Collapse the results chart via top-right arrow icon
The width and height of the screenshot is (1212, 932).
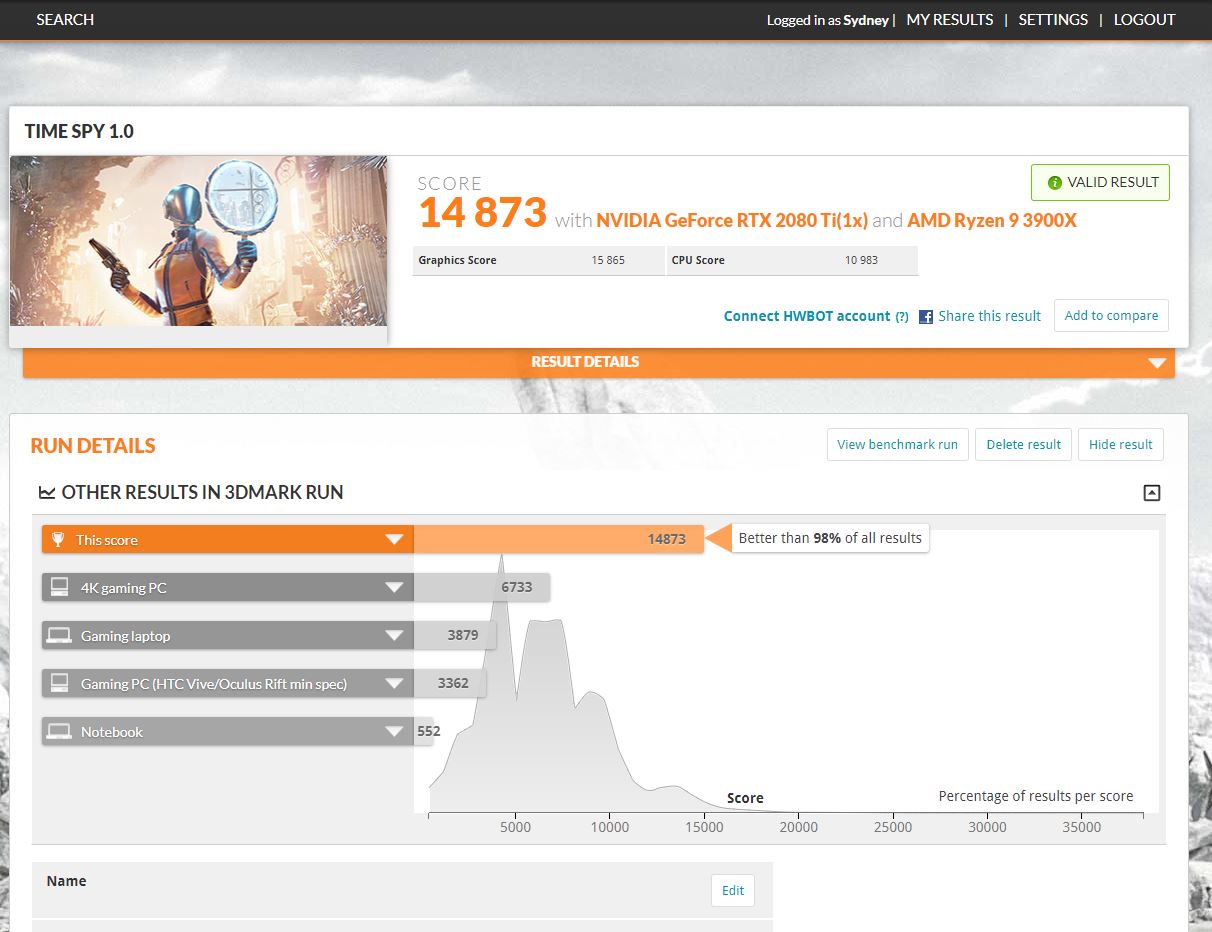1151,492
